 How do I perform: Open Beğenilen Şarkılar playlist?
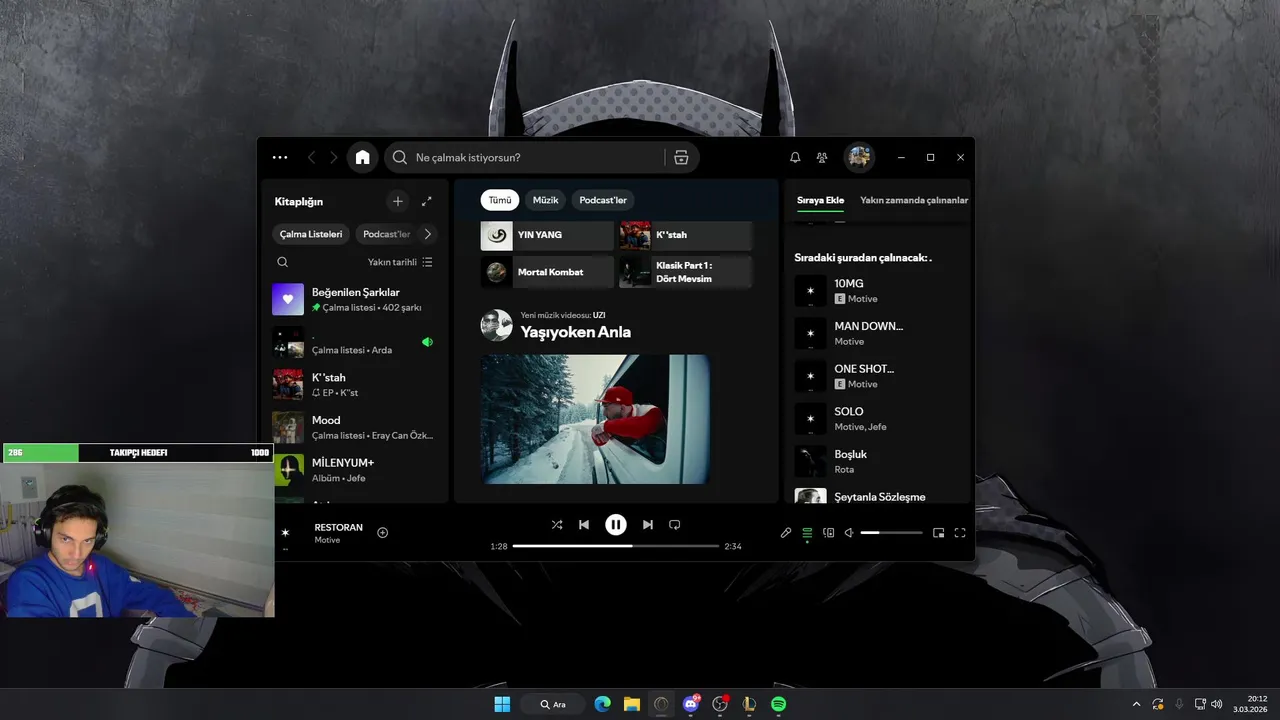(x=355, y=299)
